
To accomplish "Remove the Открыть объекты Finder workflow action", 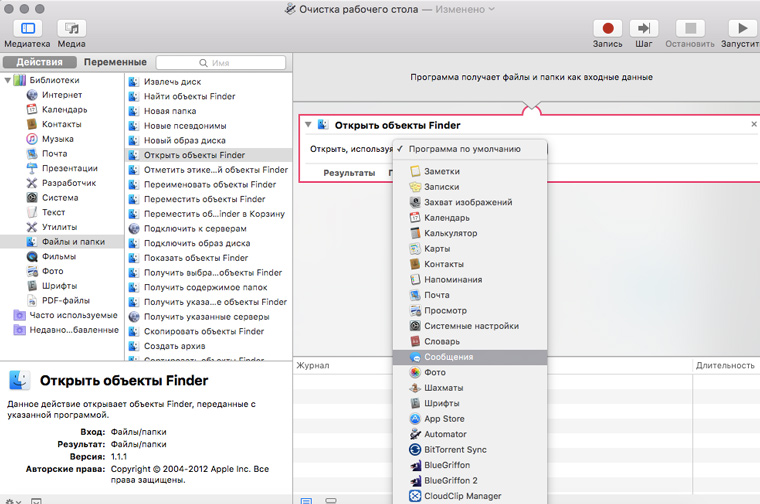I will click(x=754, y=125).
